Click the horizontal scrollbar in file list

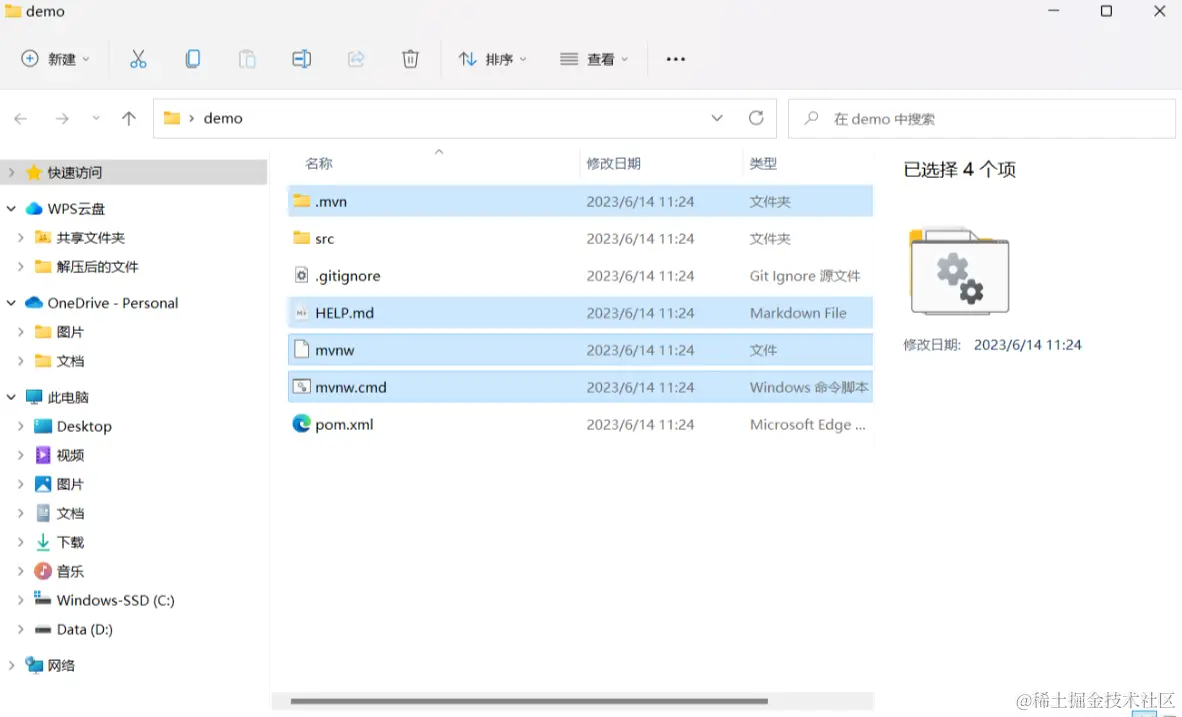tap(529, 701)
